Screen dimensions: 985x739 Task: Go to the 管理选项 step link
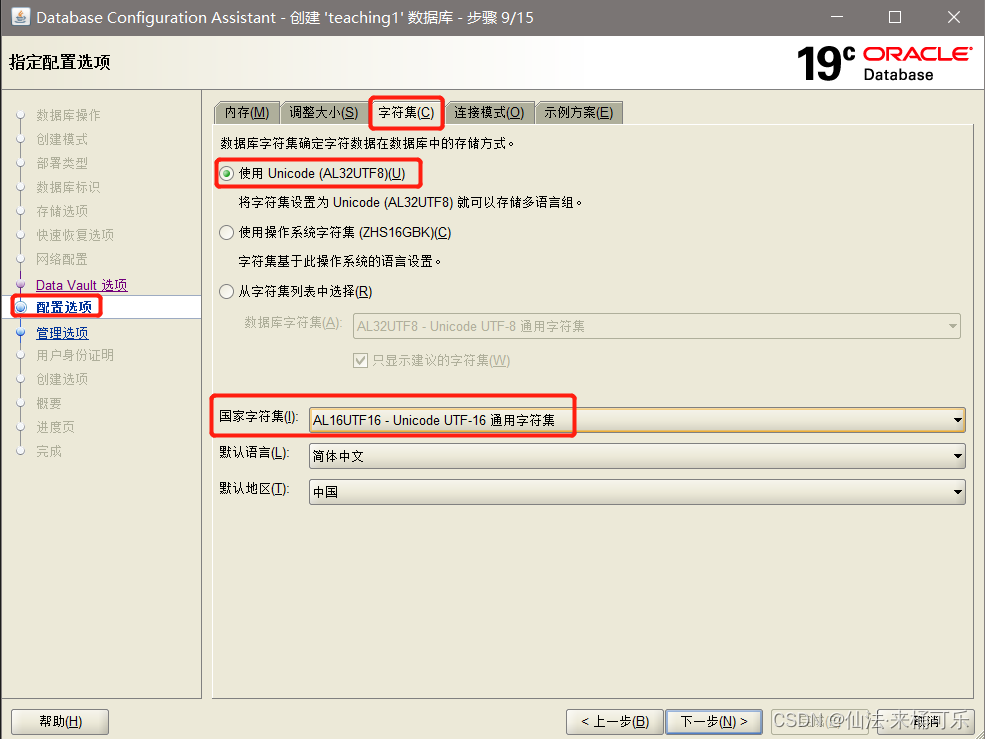point(62,333)
